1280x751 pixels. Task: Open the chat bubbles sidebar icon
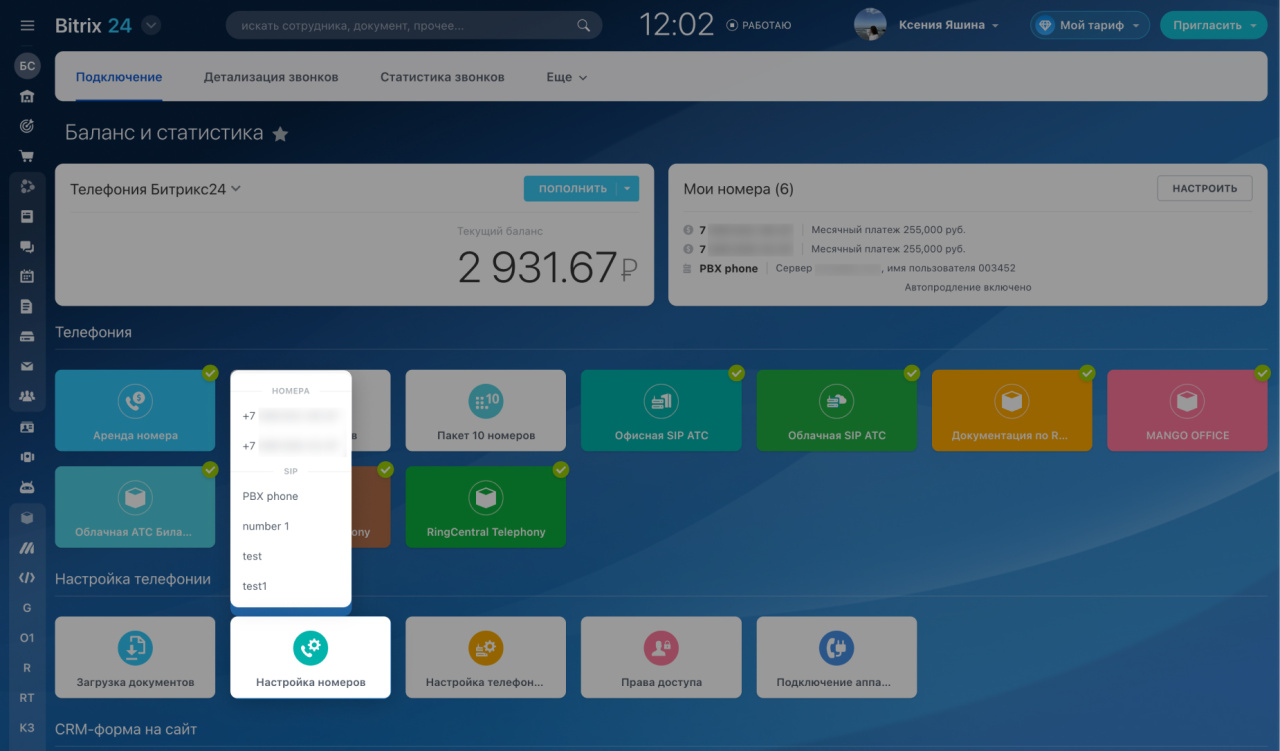27,246
